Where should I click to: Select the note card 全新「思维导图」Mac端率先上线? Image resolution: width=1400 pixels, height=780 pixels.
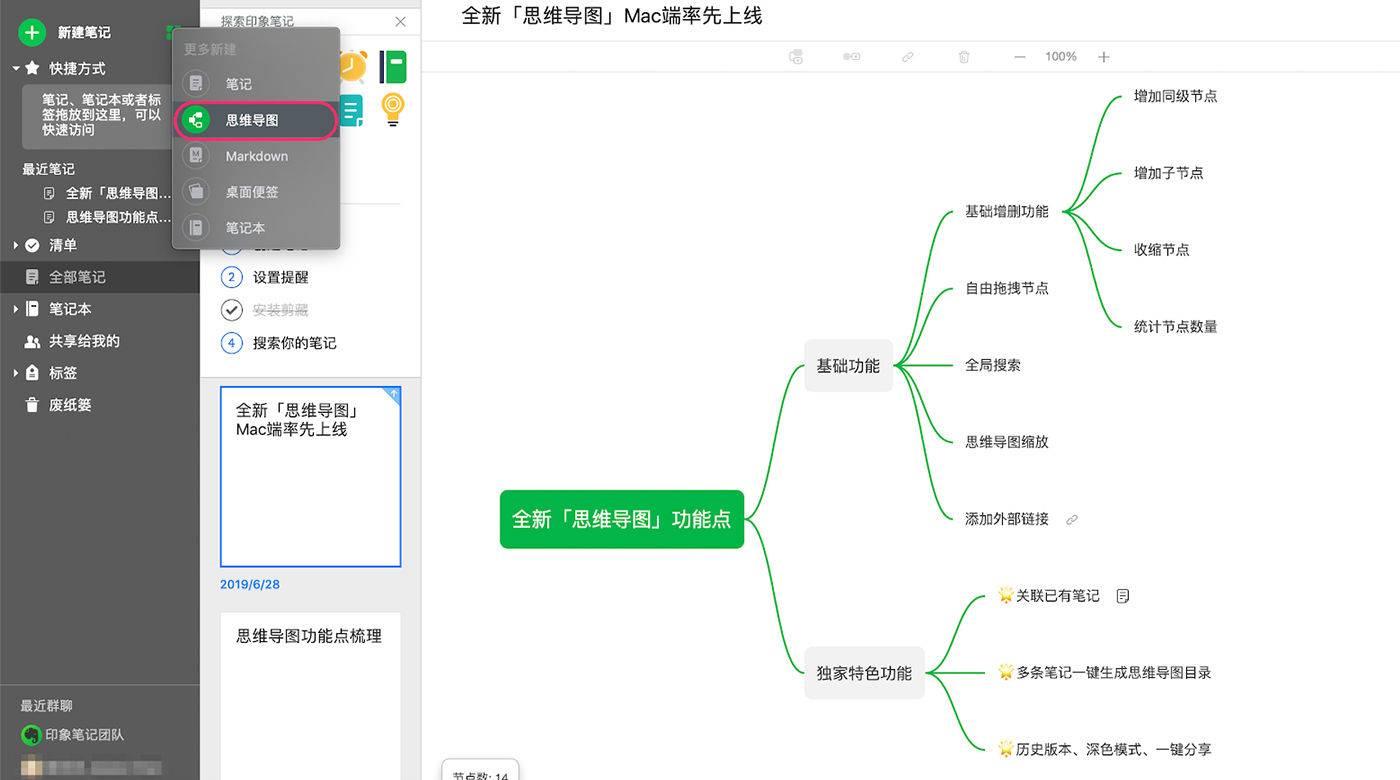tap(310, 477)
